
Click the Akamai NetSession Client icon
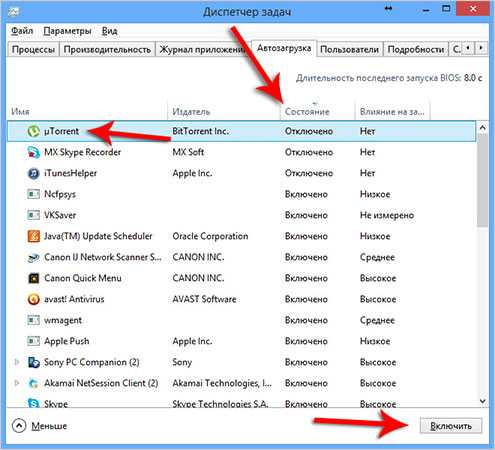click(33, 383)
